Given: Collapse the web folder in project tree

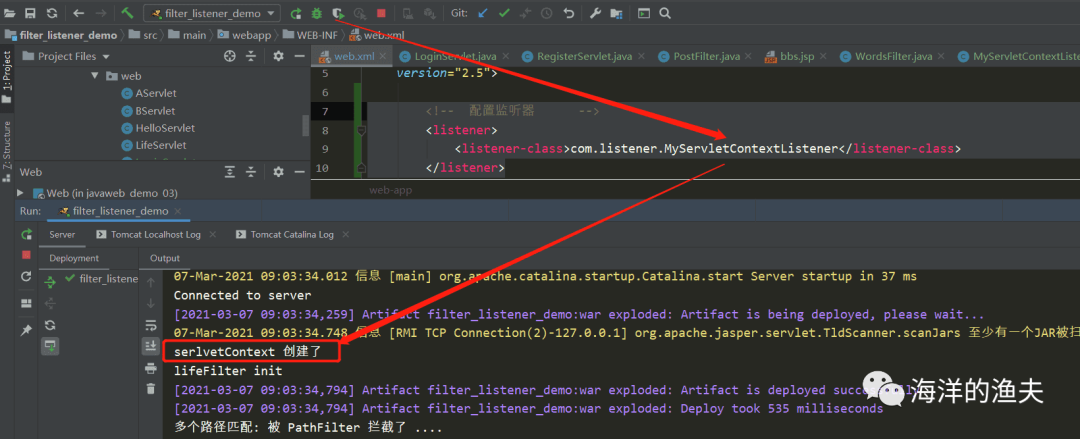Looking at the screenshot, I should click(x=95, y=76).
